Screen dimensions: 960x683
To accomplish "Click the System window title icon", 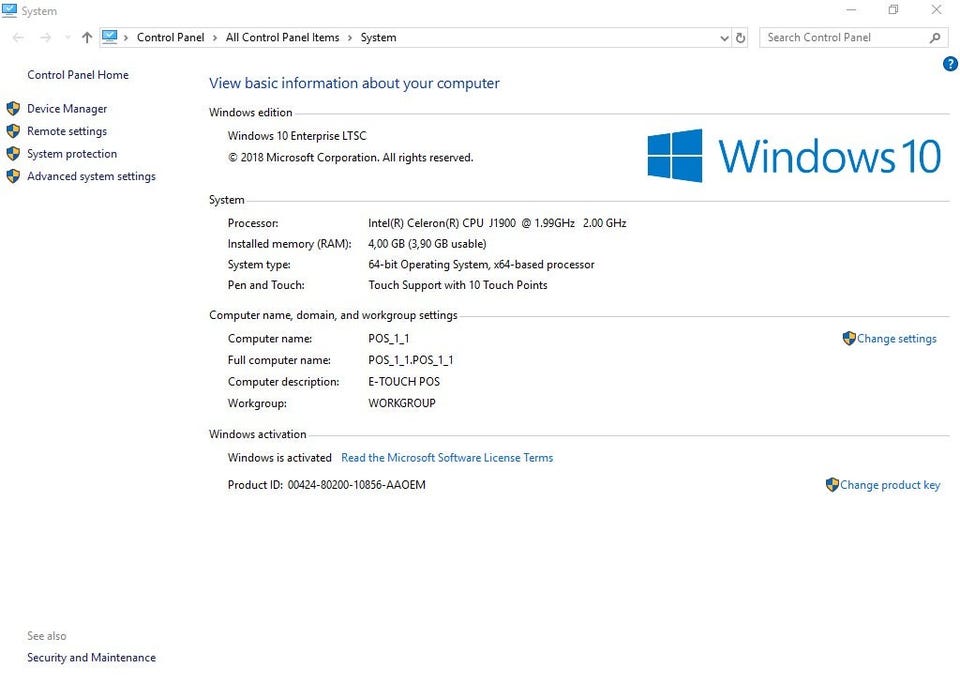I will click(9, 10).
